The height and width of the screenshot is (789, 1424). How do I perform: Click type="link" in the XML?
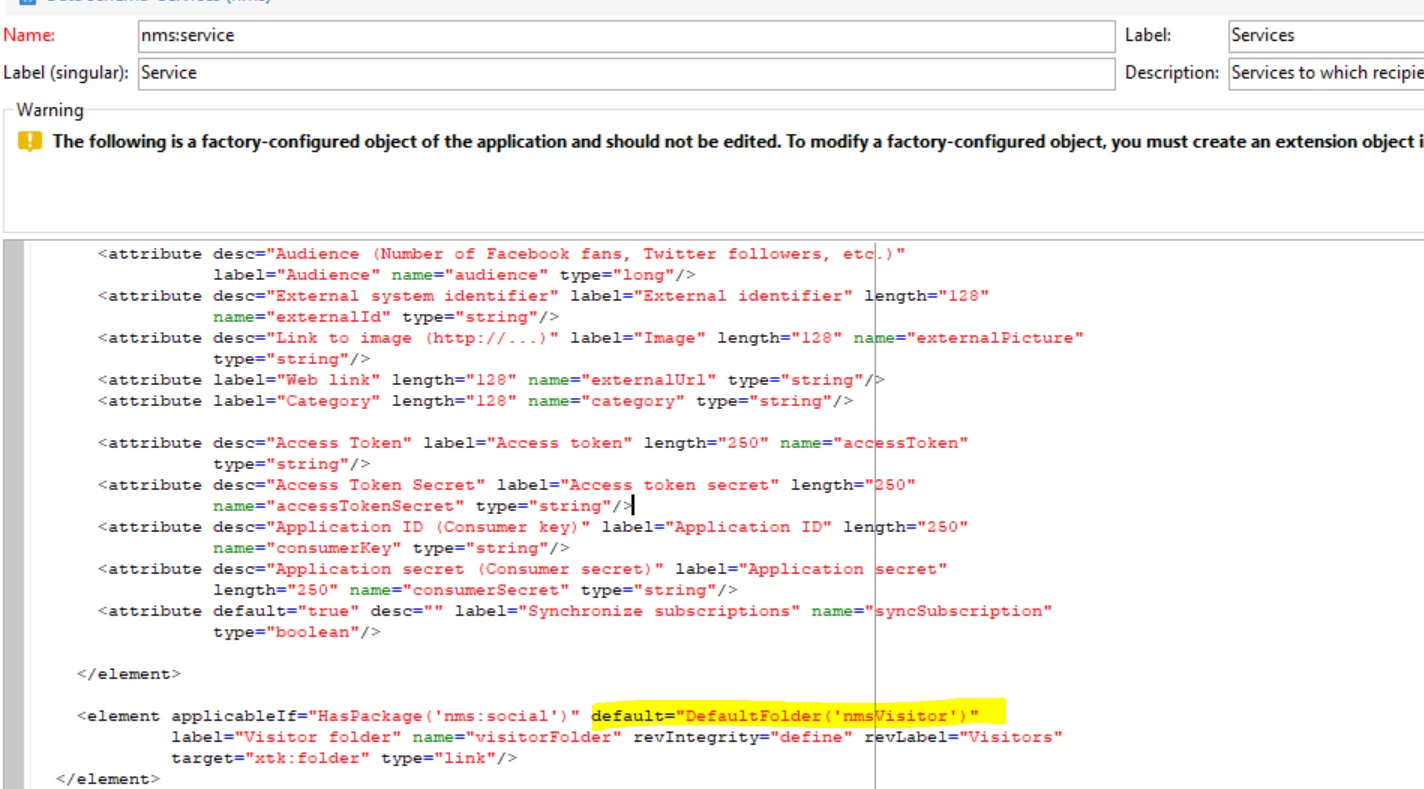439,758
